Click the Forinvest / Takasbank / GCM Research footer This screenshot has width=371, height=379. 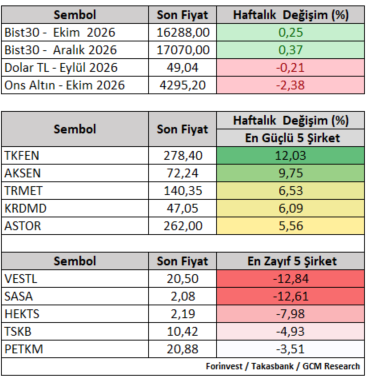(x=283, y=366)
